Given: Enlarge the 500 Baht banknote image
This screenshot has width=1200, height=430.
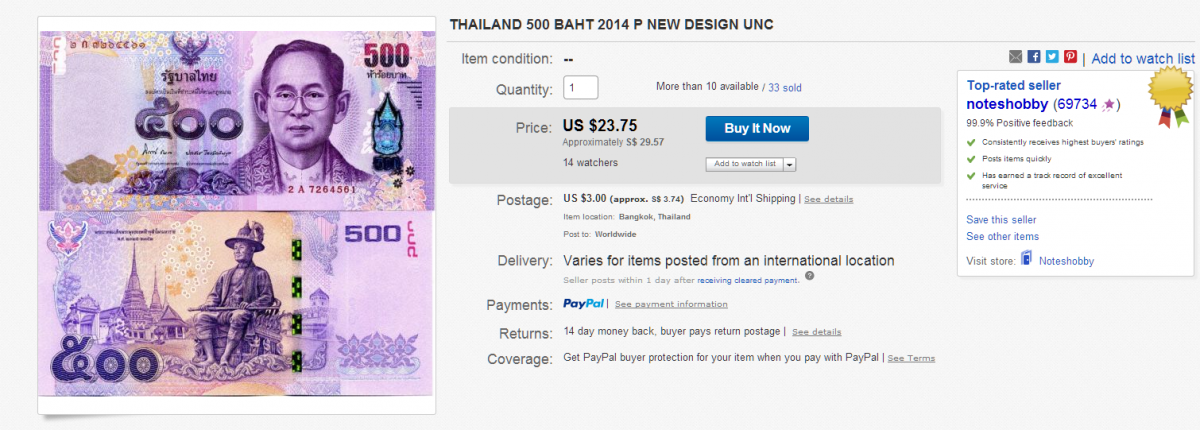Looking at the screenshot, I should pos(237,212).
